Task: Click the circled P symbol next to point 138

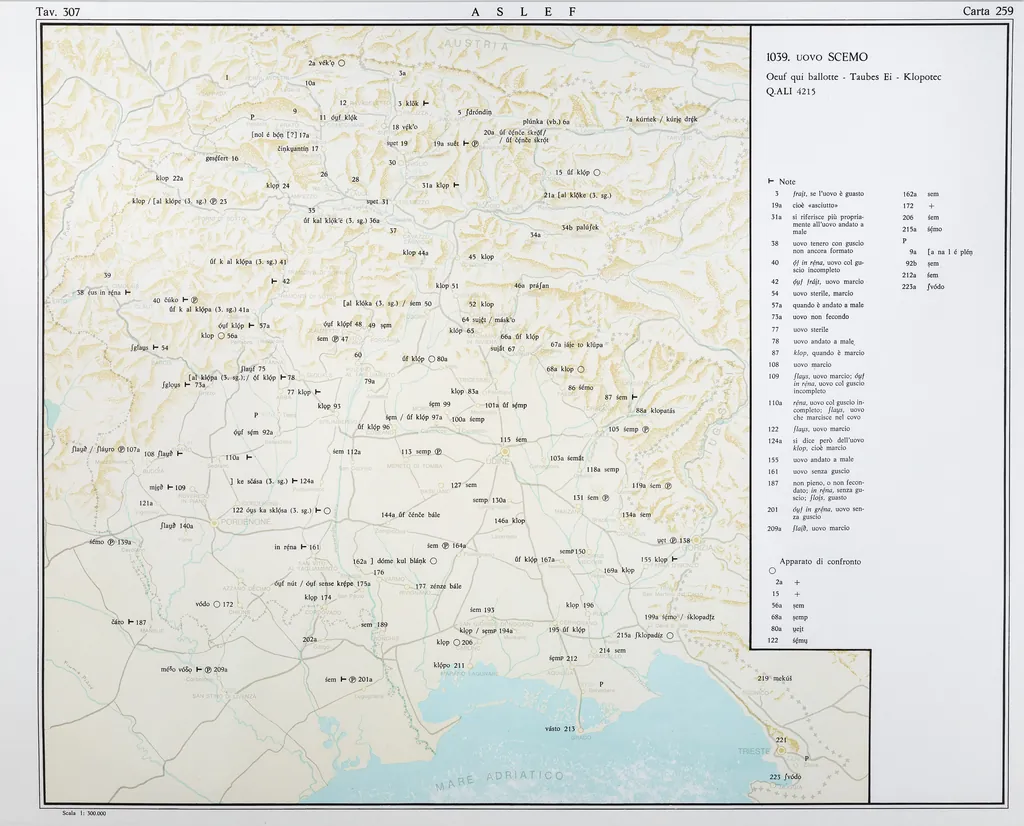Action: [x=673, y=541]
